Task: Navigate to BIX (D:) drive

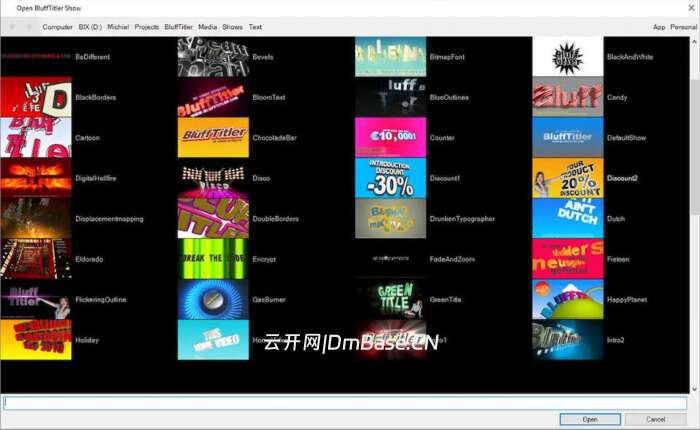Action: (90, 27)
